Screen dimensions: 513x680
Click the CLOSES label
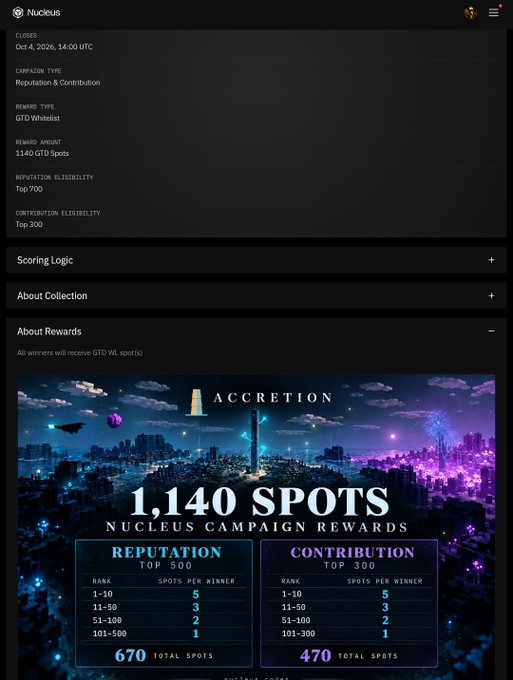point(26,36)
